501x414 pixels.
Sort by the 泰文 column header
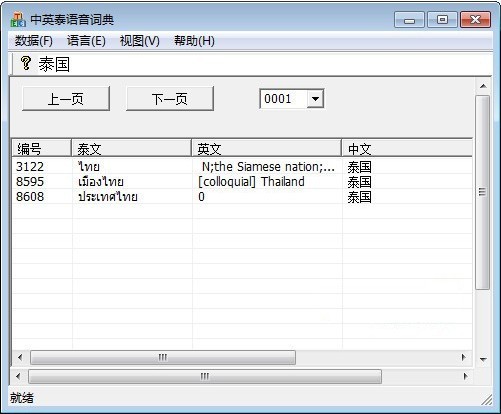[131, 148]
